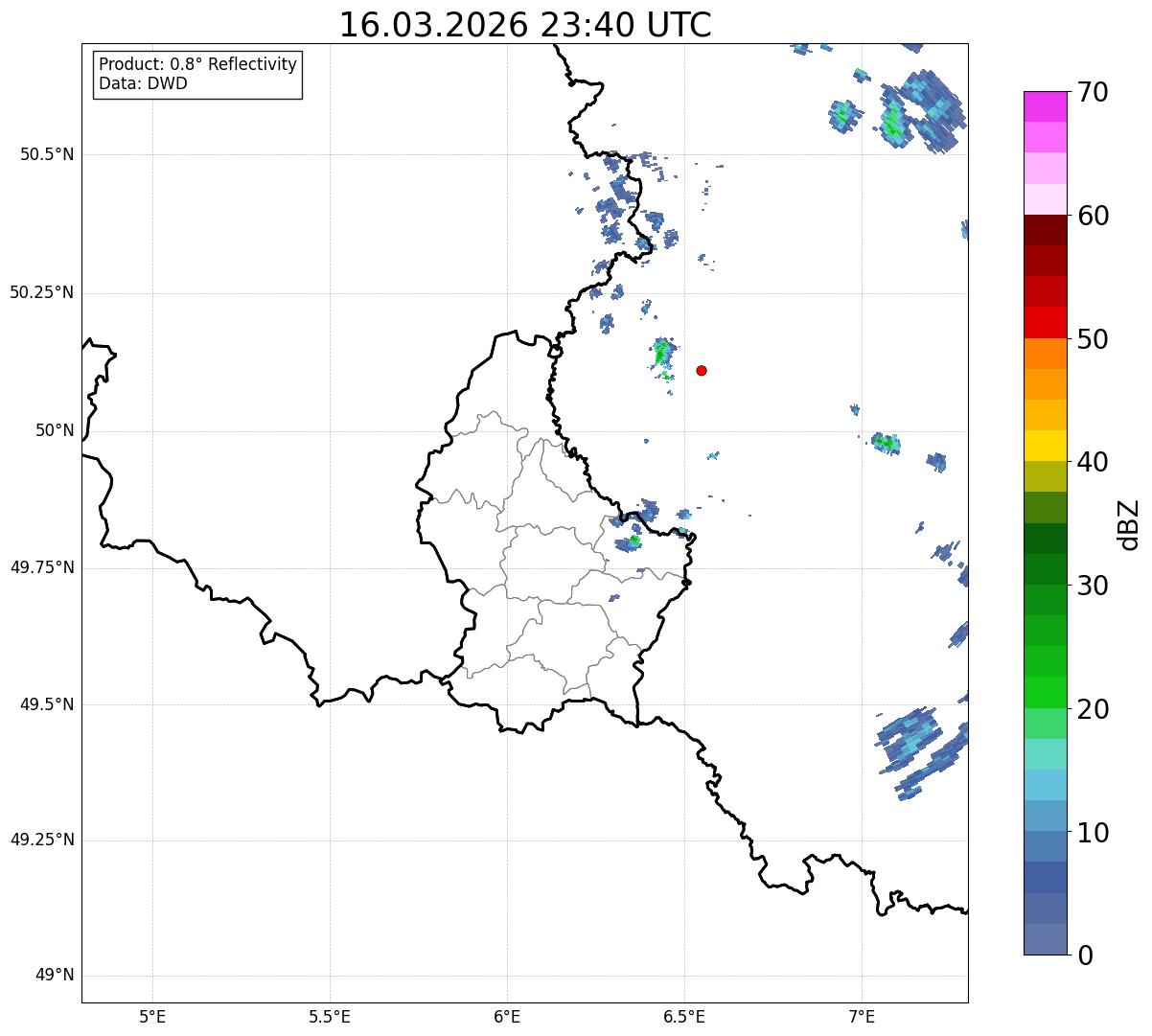
Task: Click the colorbar tick label 30
Action: point(1093,586)
